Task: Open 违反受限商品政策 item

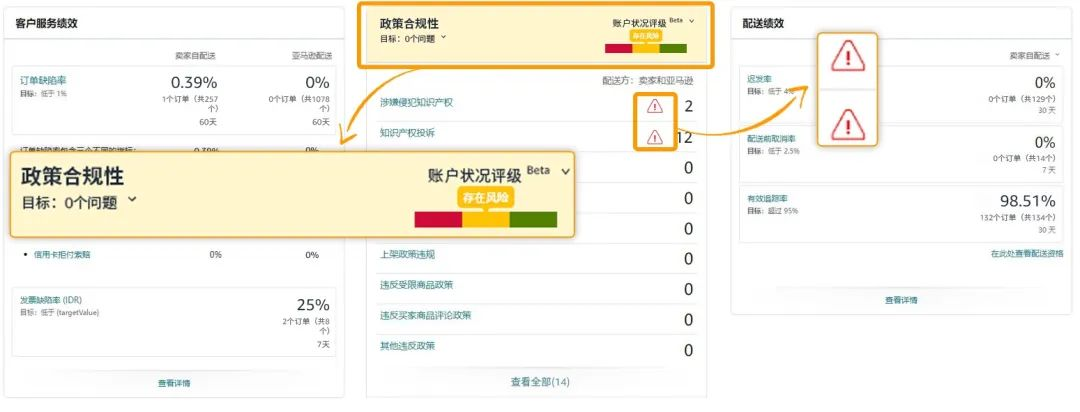Action: coord(423,285)
